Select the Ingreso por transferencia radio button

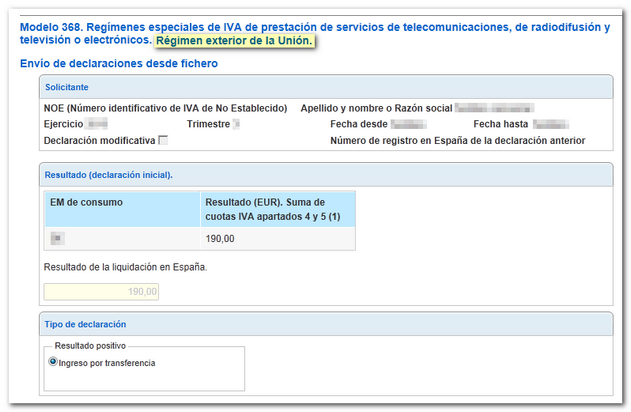click(53, 362)
